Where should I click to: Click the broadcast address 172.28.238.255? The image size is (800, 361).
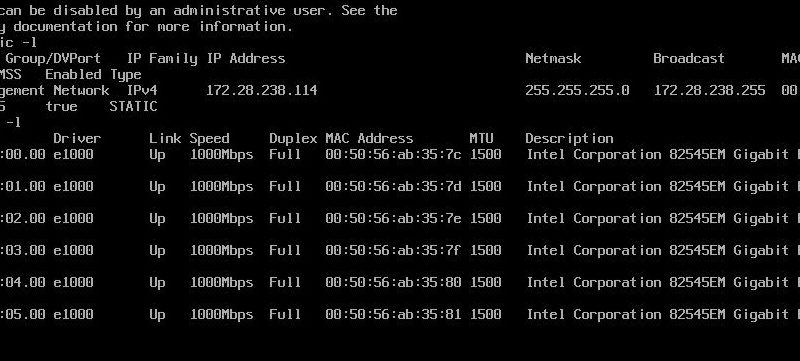click(x=710, y=91)
